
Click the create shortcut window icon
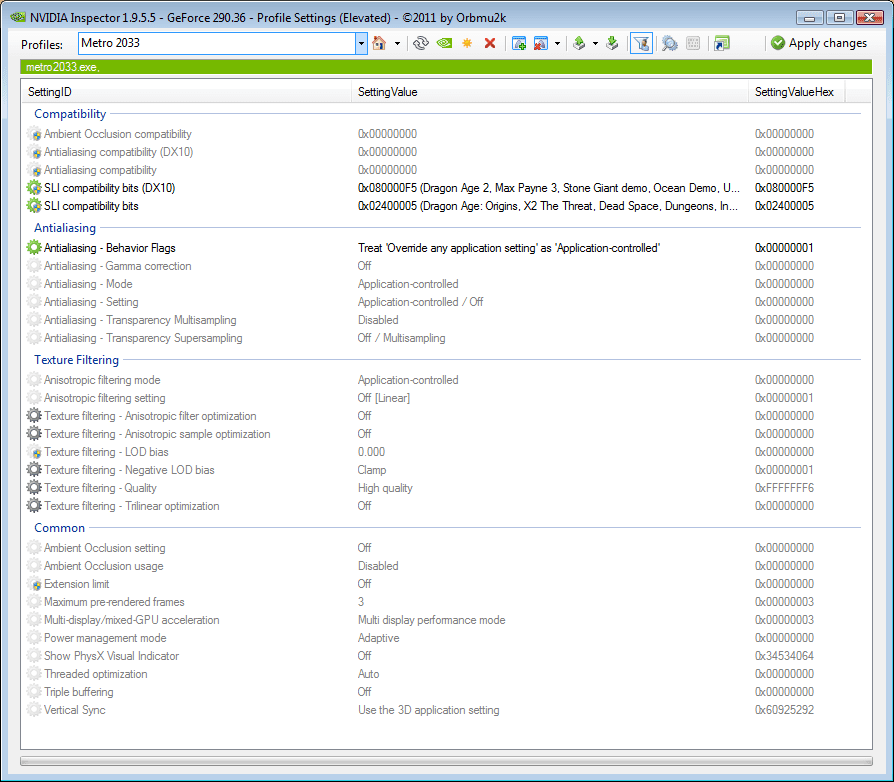[722, 43]
